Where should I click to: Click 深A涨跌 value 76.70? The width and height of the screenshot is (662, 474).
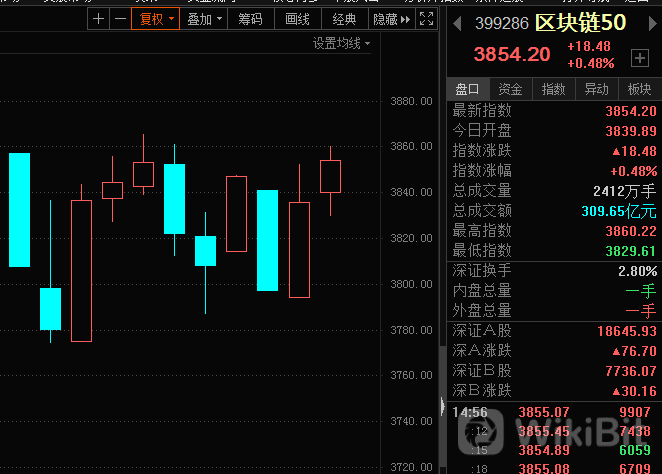635,351
